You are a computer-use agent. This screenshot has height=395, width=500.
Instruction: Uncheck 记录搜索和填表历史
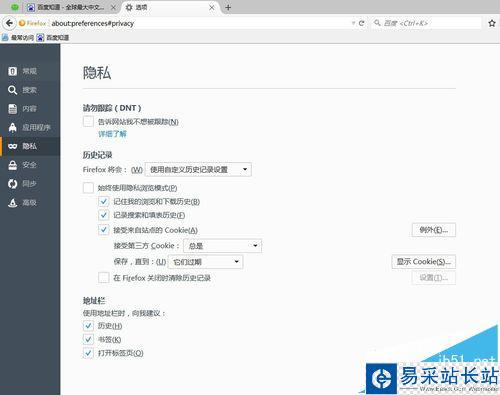pyautogui.click(x=104, y=215)
